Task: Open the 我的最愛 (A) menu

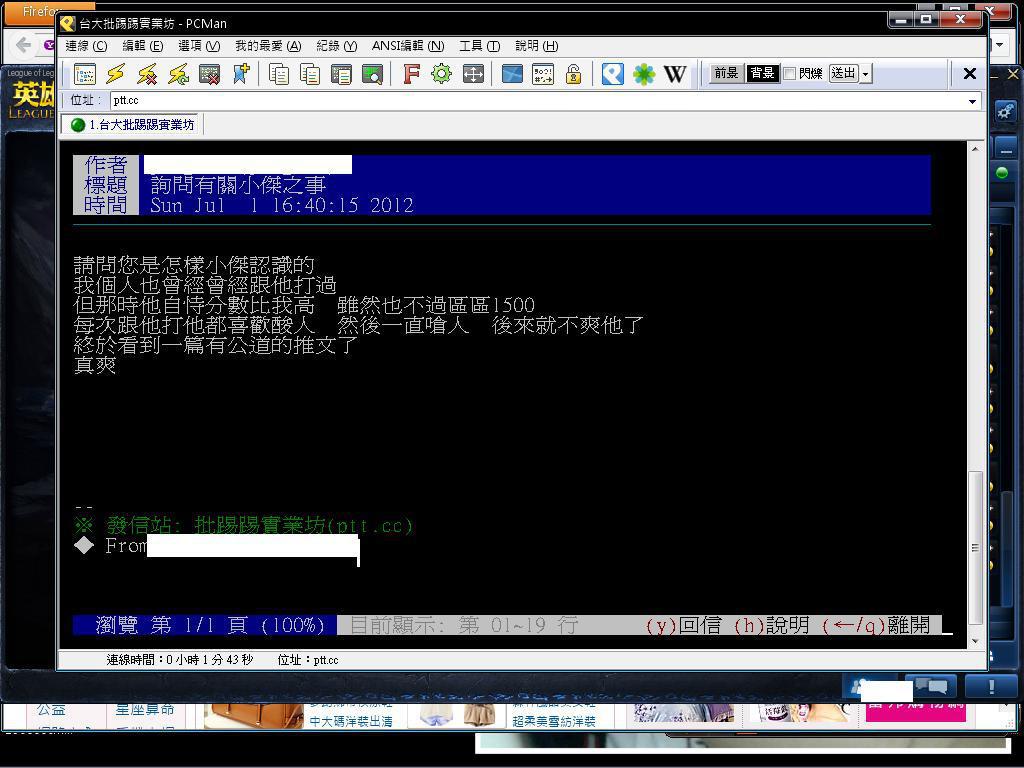Action: click(x=268, y=46)
